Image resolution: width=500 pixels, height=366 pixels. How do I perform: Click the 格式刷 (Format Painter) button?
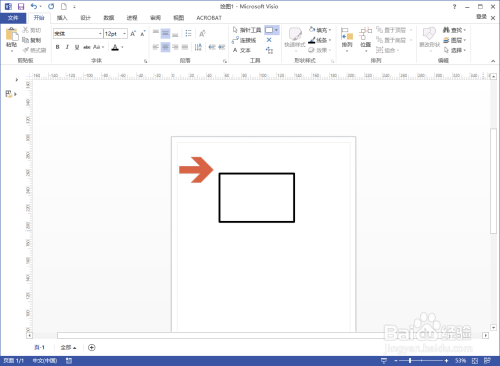tap(35, 50)
